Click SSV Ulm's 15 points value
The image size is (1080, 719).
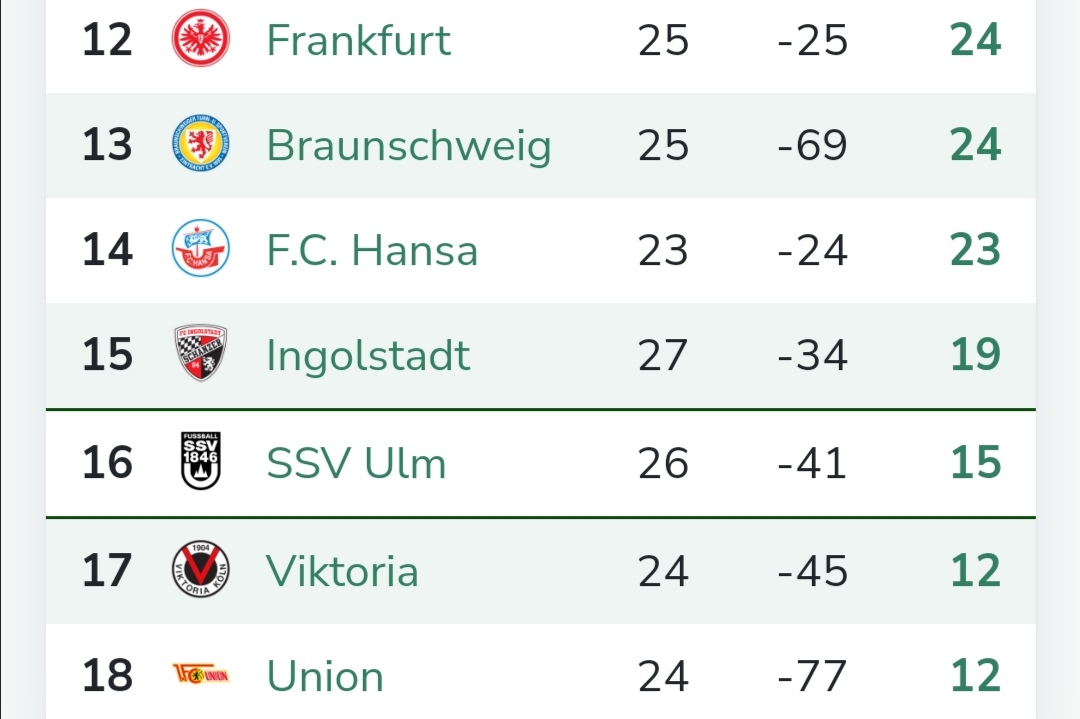coord(975,463)
